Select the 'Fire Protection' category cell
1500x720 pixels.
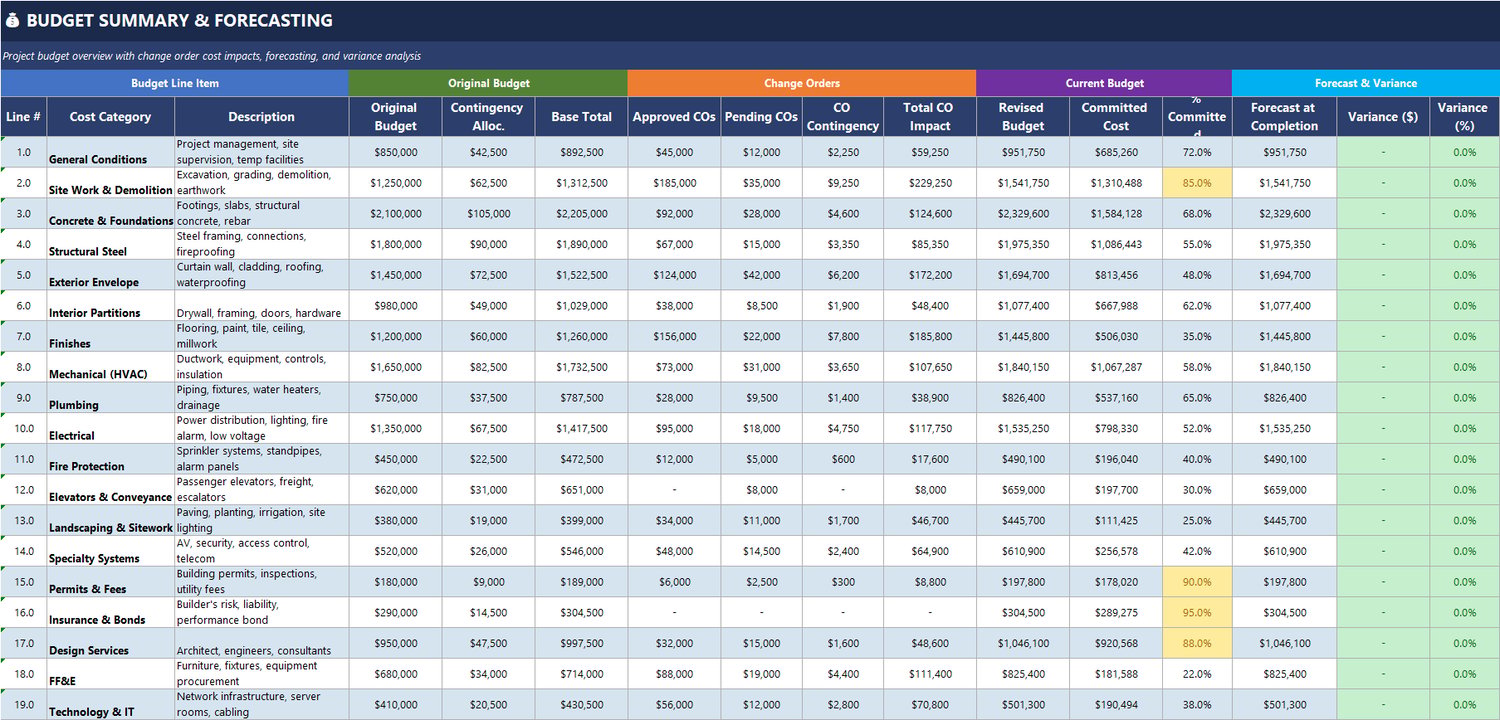coord(111,460)
